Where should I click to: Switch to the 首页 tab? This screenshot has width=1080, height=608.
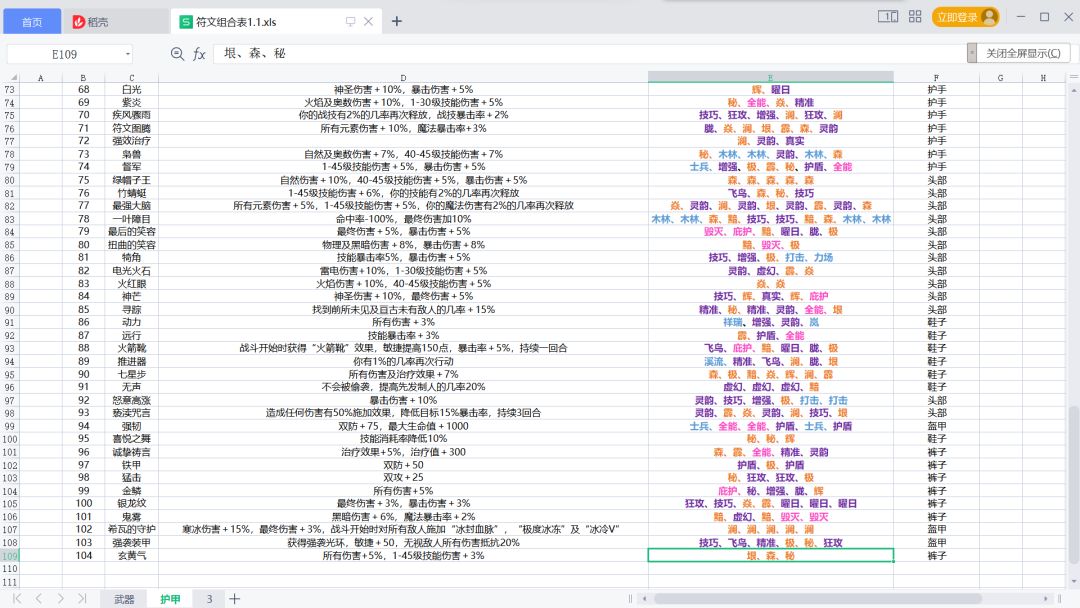coord(32,21)
